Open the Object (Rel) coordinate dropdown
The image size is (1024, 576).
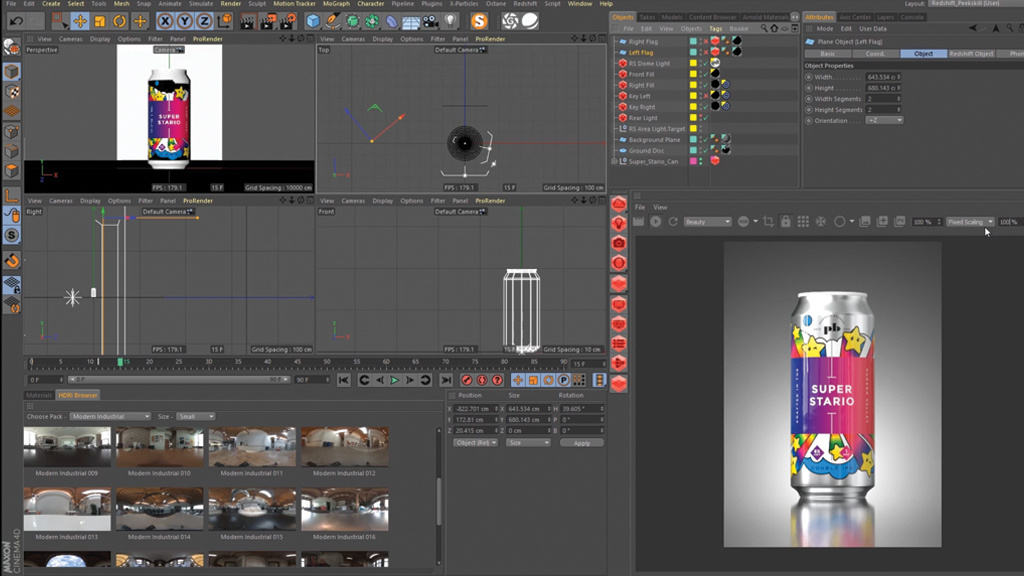(x=475, y=443)
